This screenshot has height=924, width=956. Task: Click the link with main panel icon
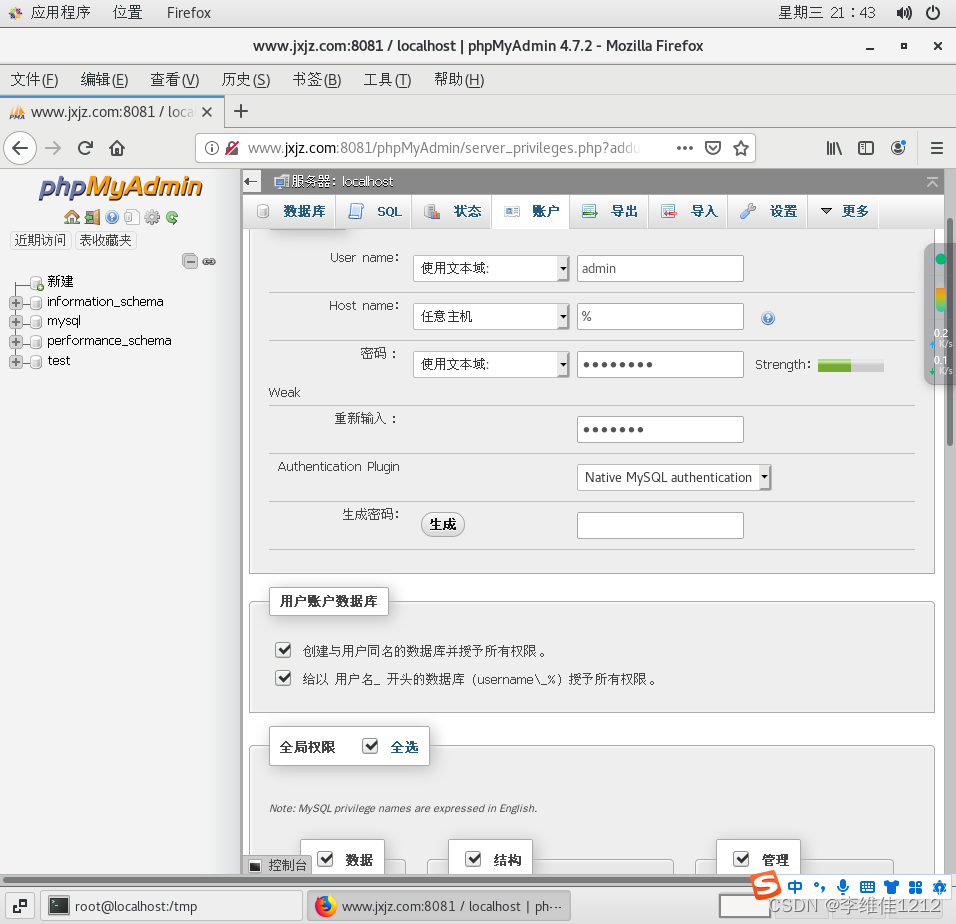(209, 261)
